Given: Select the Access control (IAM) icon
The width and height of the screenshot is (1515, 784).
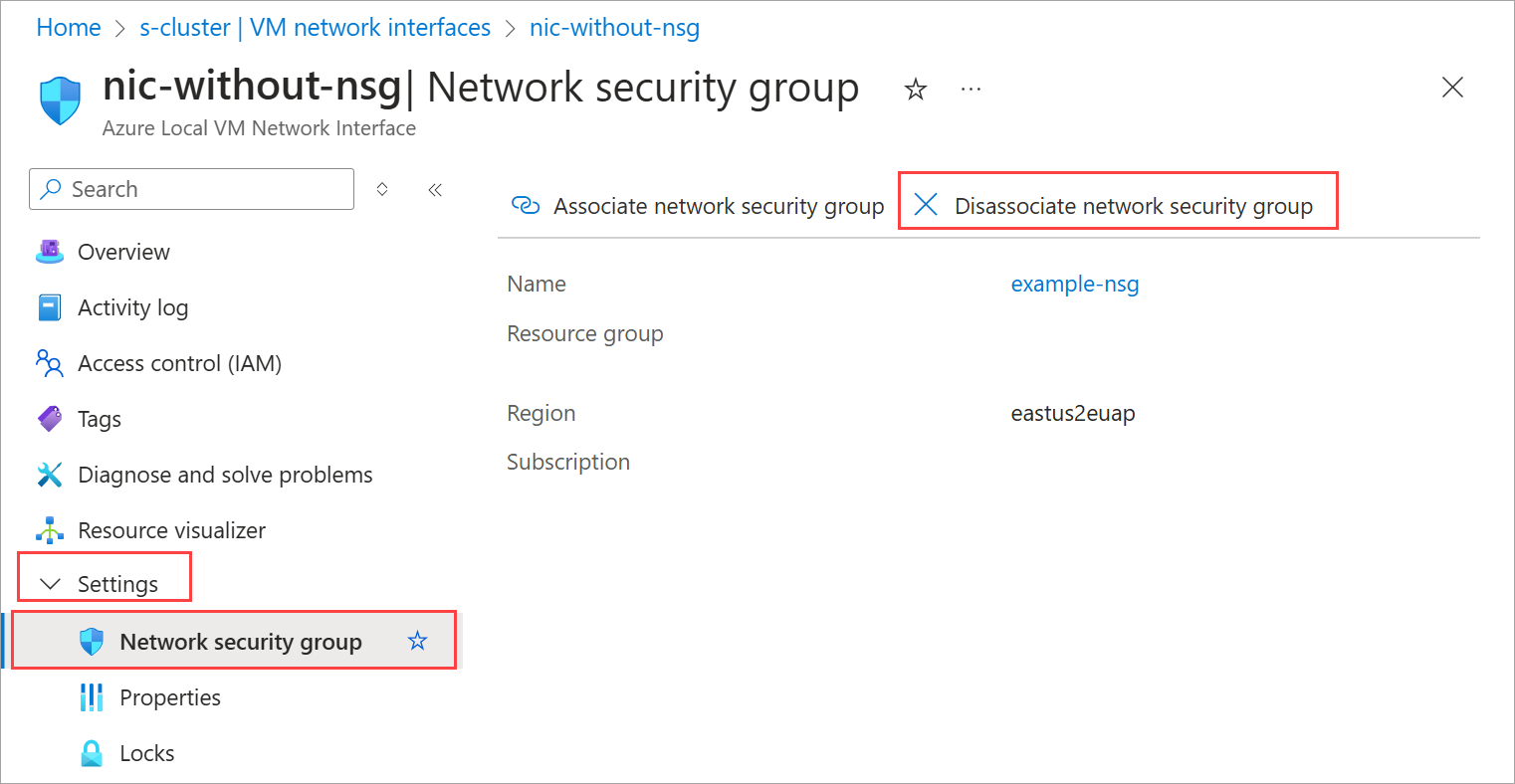Looking at the screenshot, I should coord(50,363).
